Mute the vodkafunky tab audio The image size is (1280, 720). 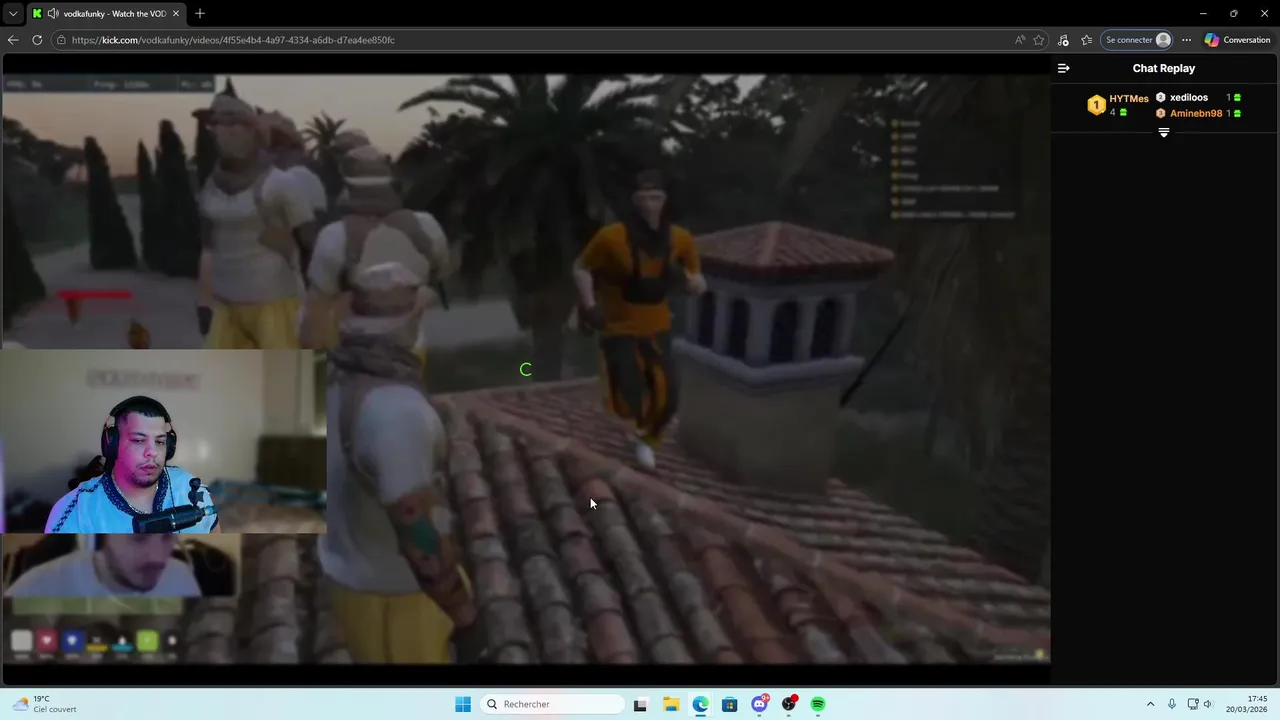click(x=52, y=14)
